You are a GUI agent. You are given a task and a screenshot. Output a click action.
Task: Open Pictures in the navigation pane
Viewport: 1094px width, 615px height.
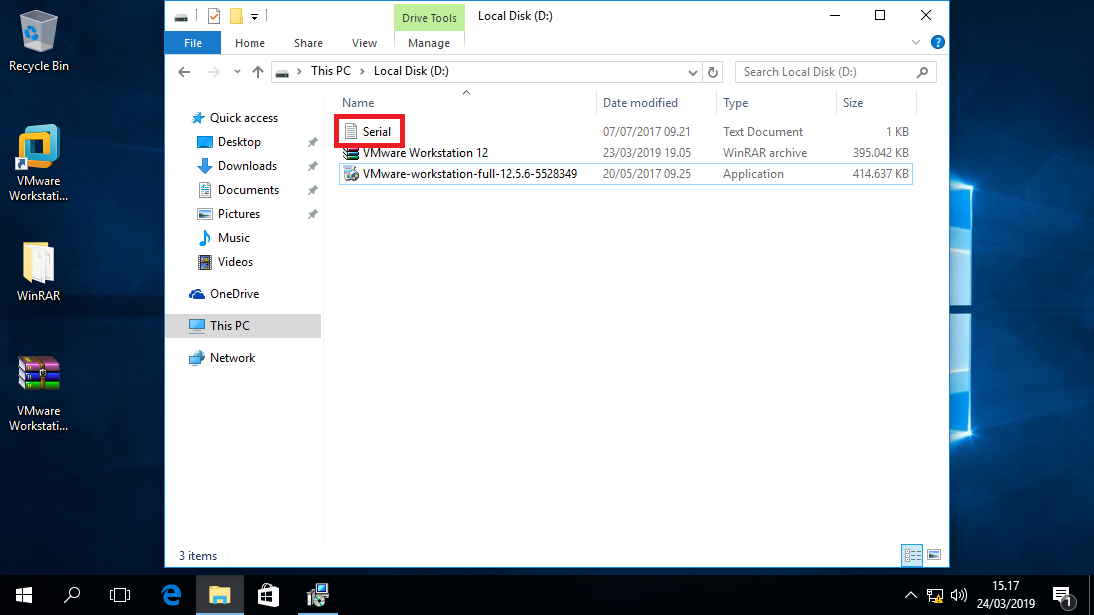click(239, 214)
